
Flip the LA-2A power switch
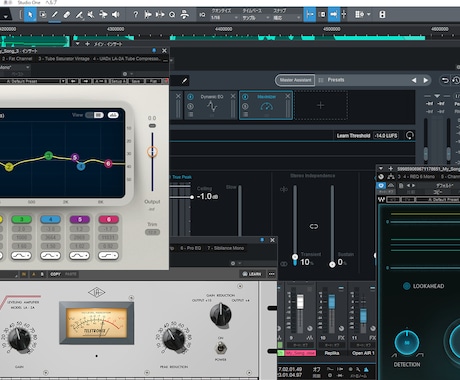(x=220, y=348)
